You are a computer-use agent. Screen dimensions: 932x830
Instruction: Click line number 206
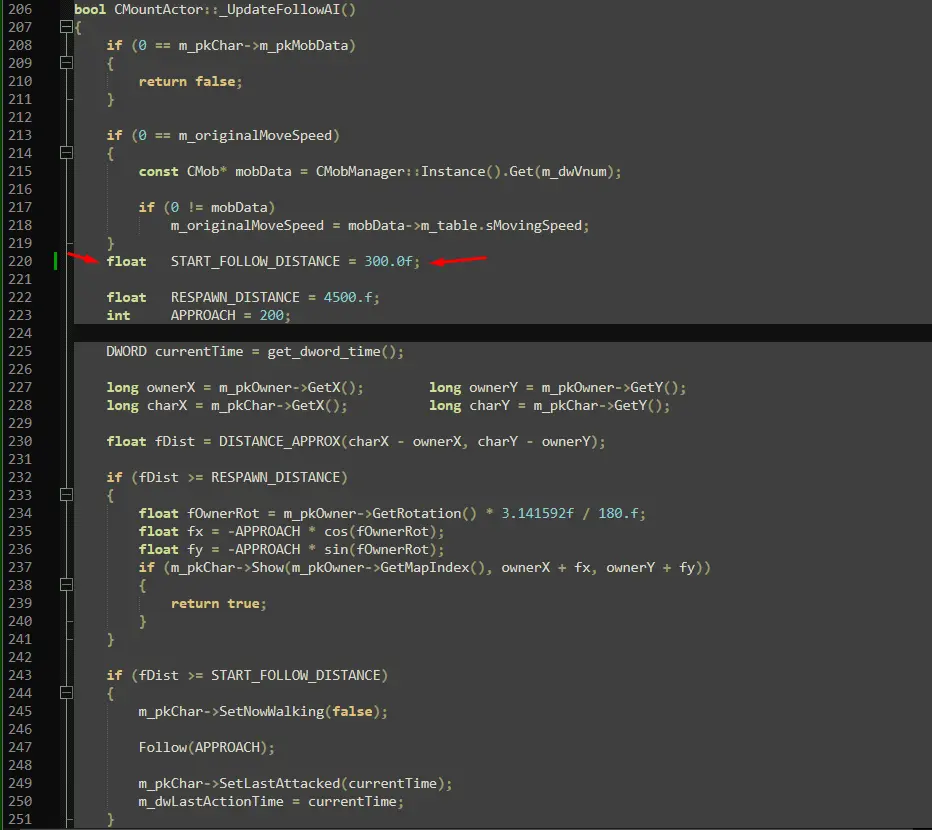click(x=20, y=9)
